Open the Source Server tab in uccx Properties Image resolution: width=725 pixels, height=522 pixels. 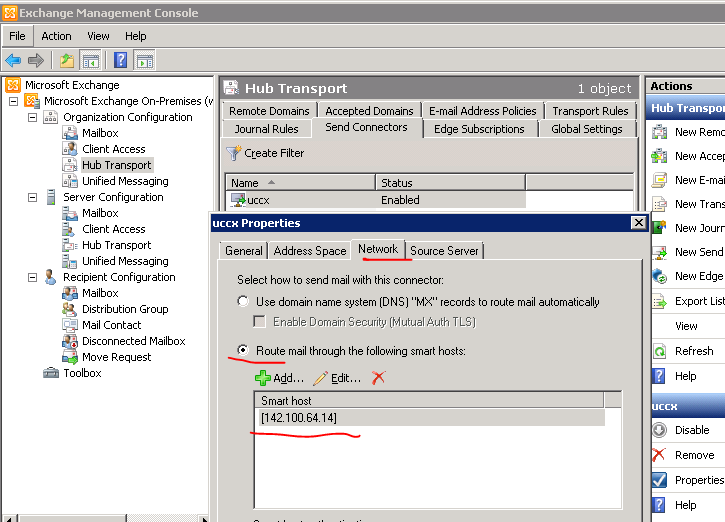click(444, 251)
